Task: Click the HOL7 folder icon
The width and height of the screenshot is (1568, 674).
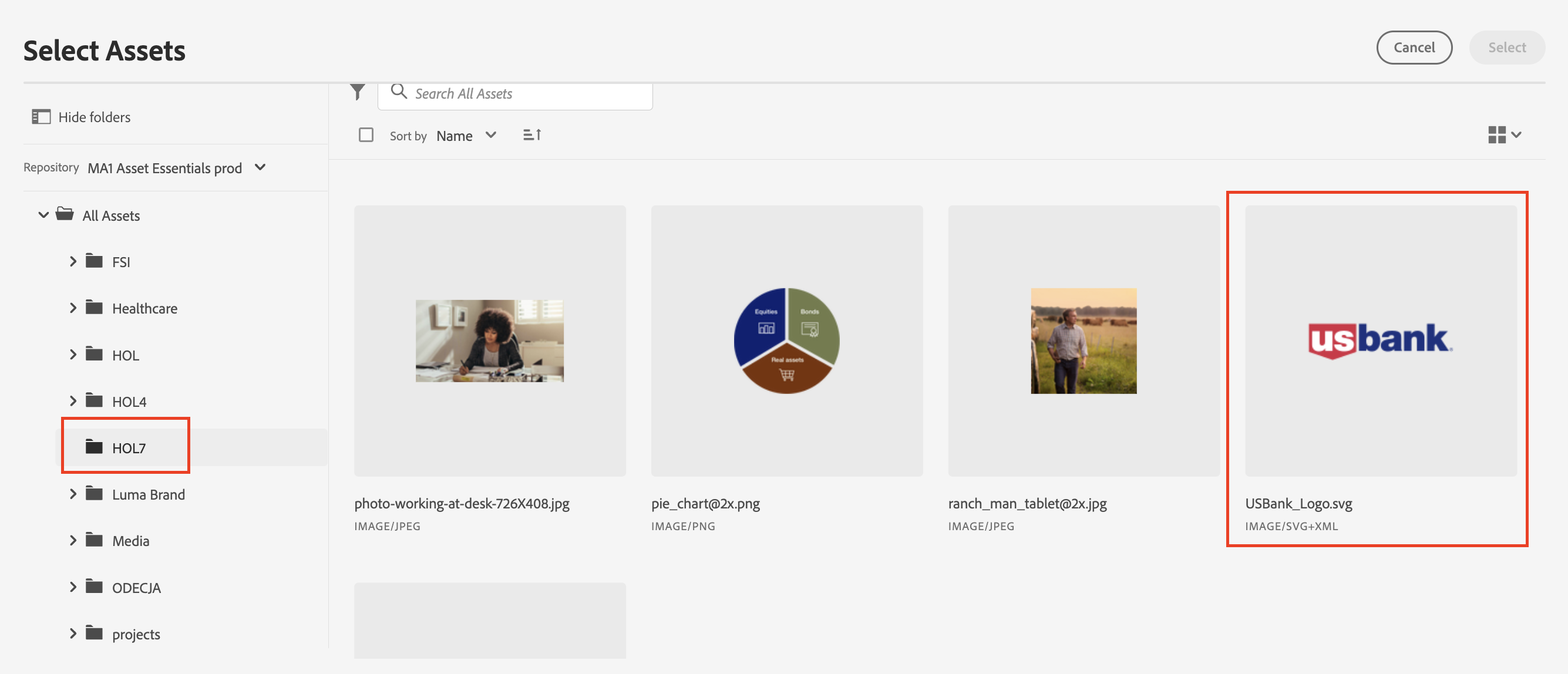Action: pos(94,447)
